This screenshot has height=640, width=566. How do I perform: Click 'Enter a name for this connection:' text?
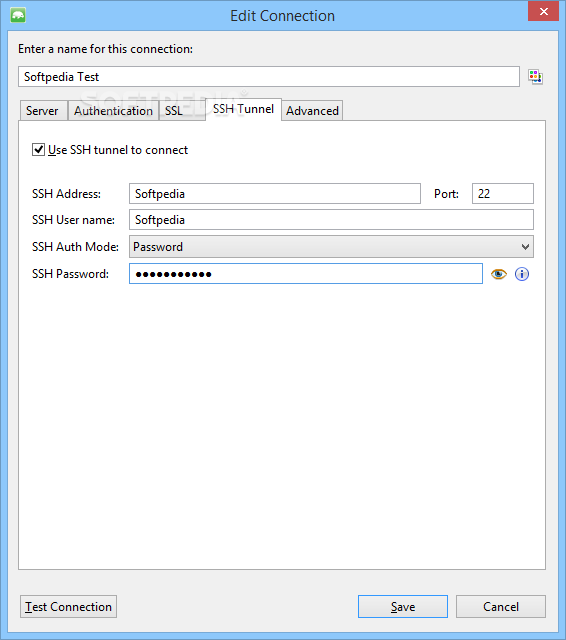[105, 49]
